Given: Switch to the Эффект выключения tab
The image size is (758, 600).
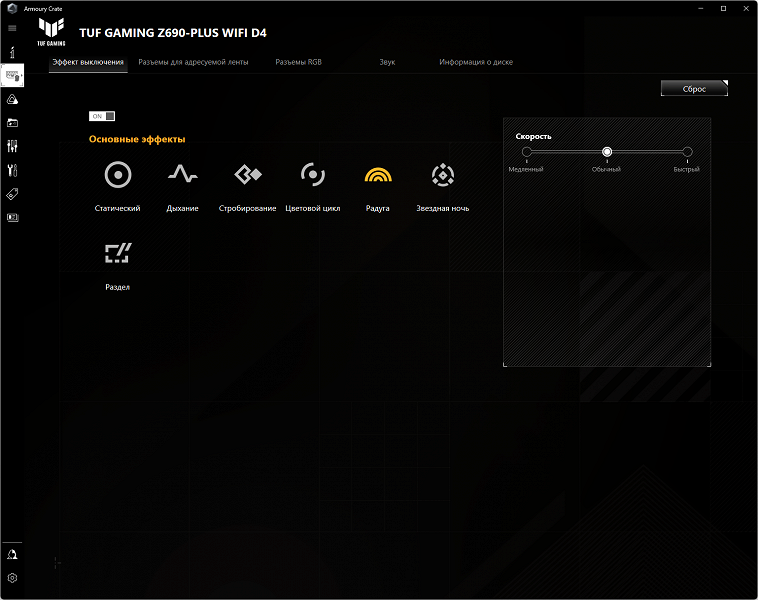Looking at the screenshot, I should [88, 62].
